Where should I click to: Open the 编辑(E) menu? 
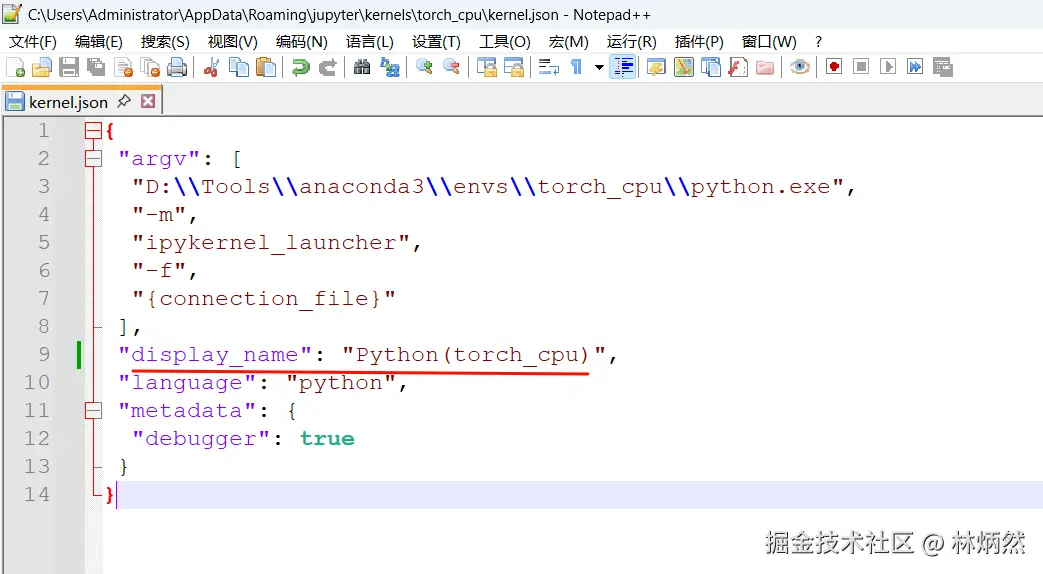tap(98, 42)
